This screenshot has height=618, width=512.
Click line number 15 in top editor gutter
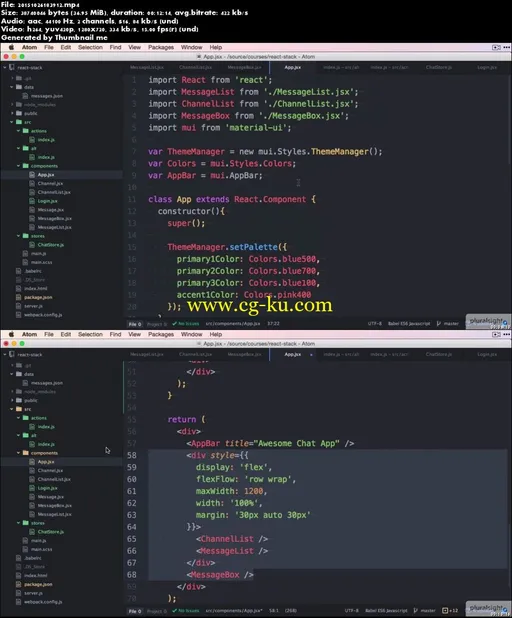coord(132,247)
